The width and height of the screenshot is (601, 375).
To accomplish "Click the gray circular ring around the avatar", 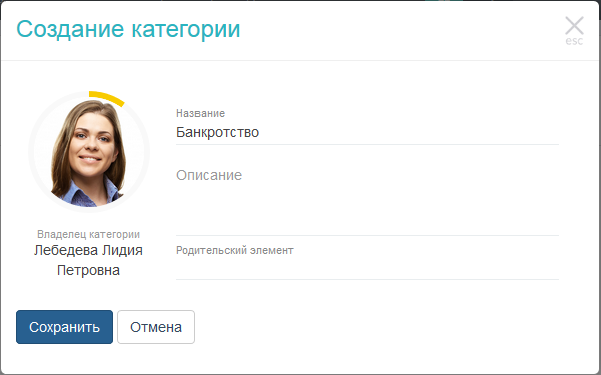I will pos(30,153).
